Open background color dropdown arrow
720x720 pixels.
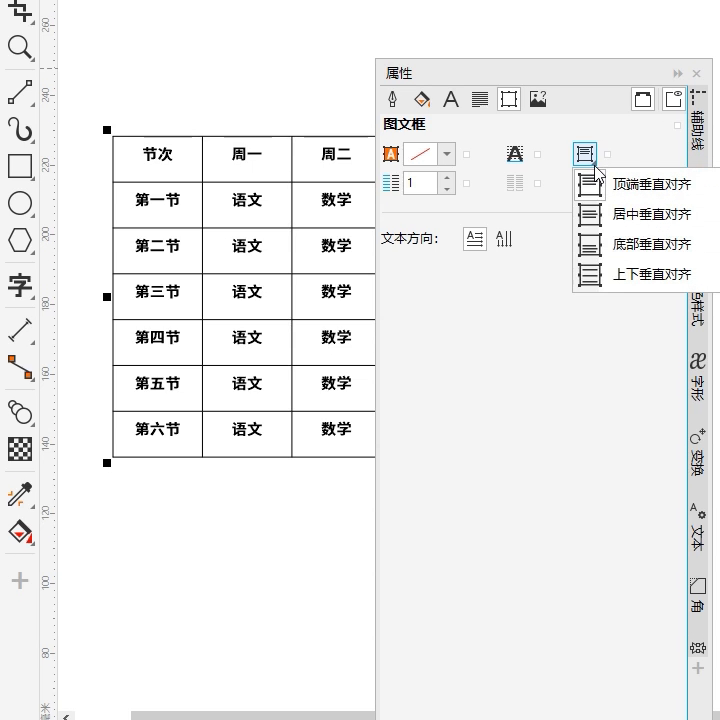(446, 154)
